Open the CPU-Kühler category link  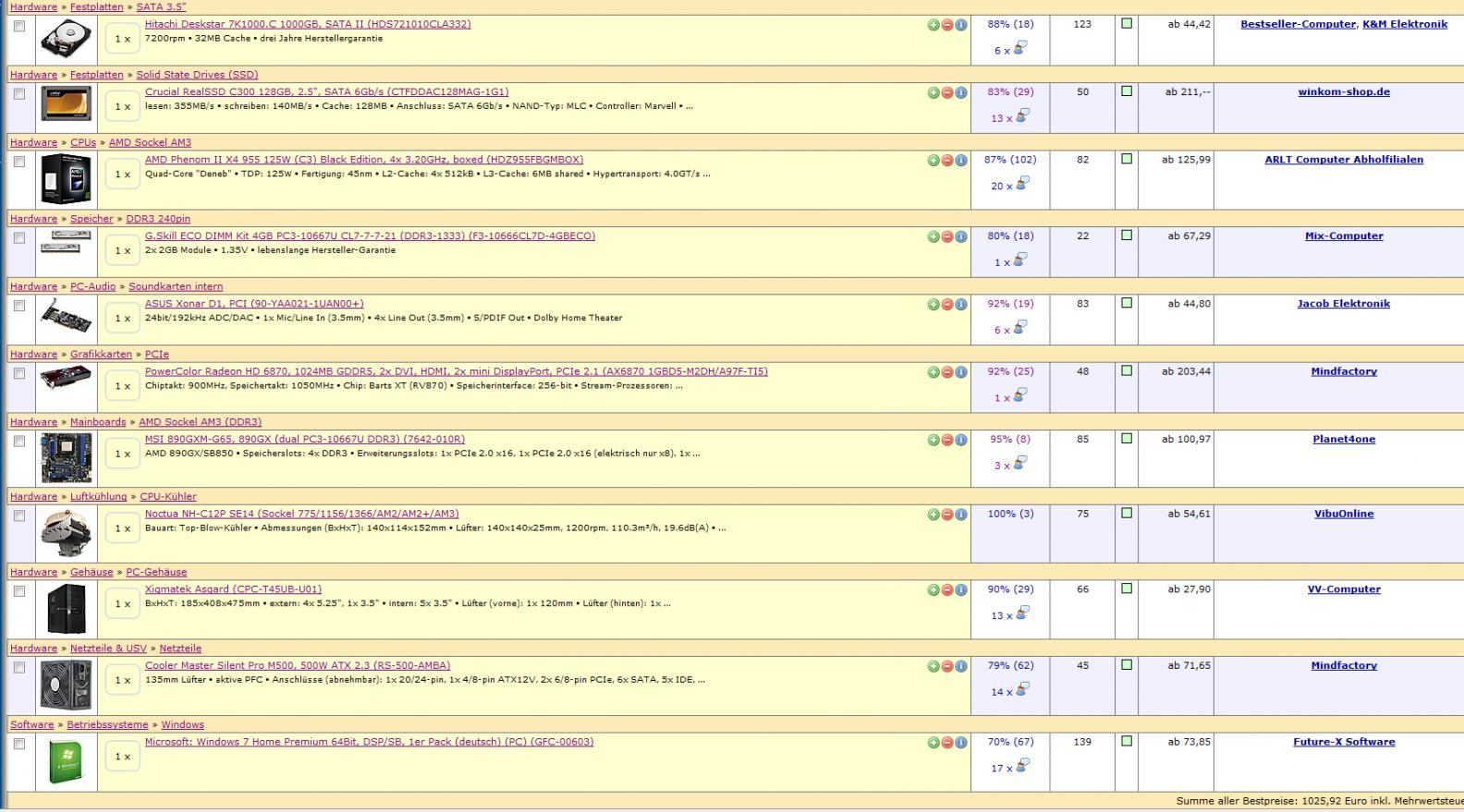(168, 497)
